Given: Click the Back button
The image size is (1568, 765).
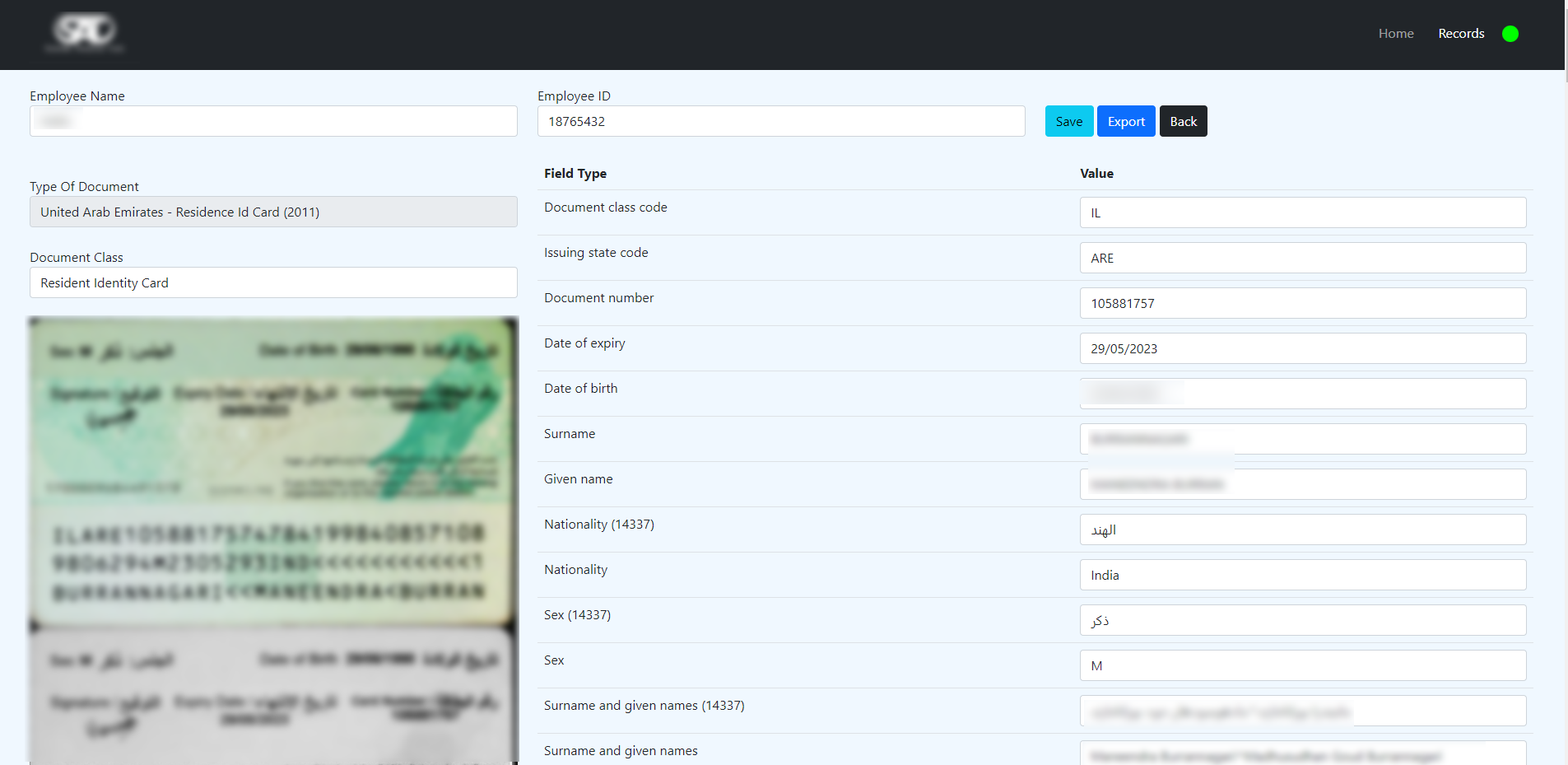Looking at the screenshot, I should tap(1183, 120).
